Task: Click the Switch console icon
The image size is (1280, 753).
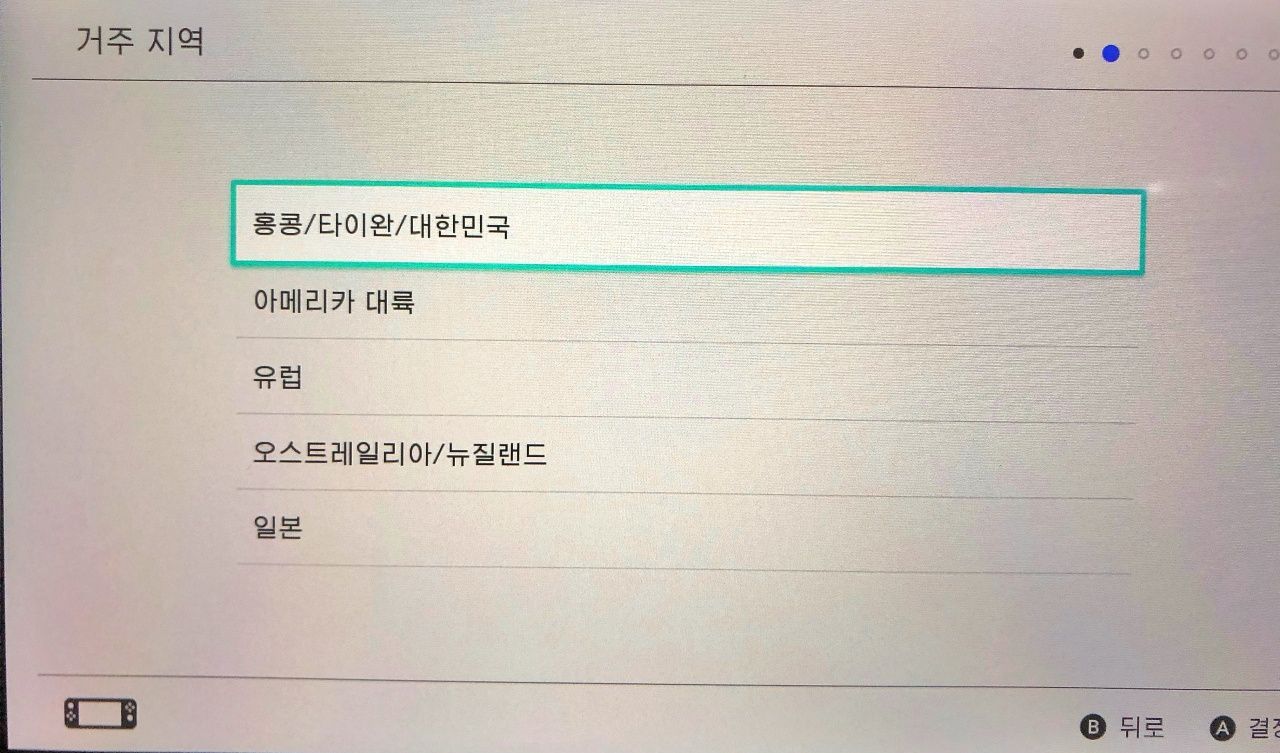Action: click(100, 713)
